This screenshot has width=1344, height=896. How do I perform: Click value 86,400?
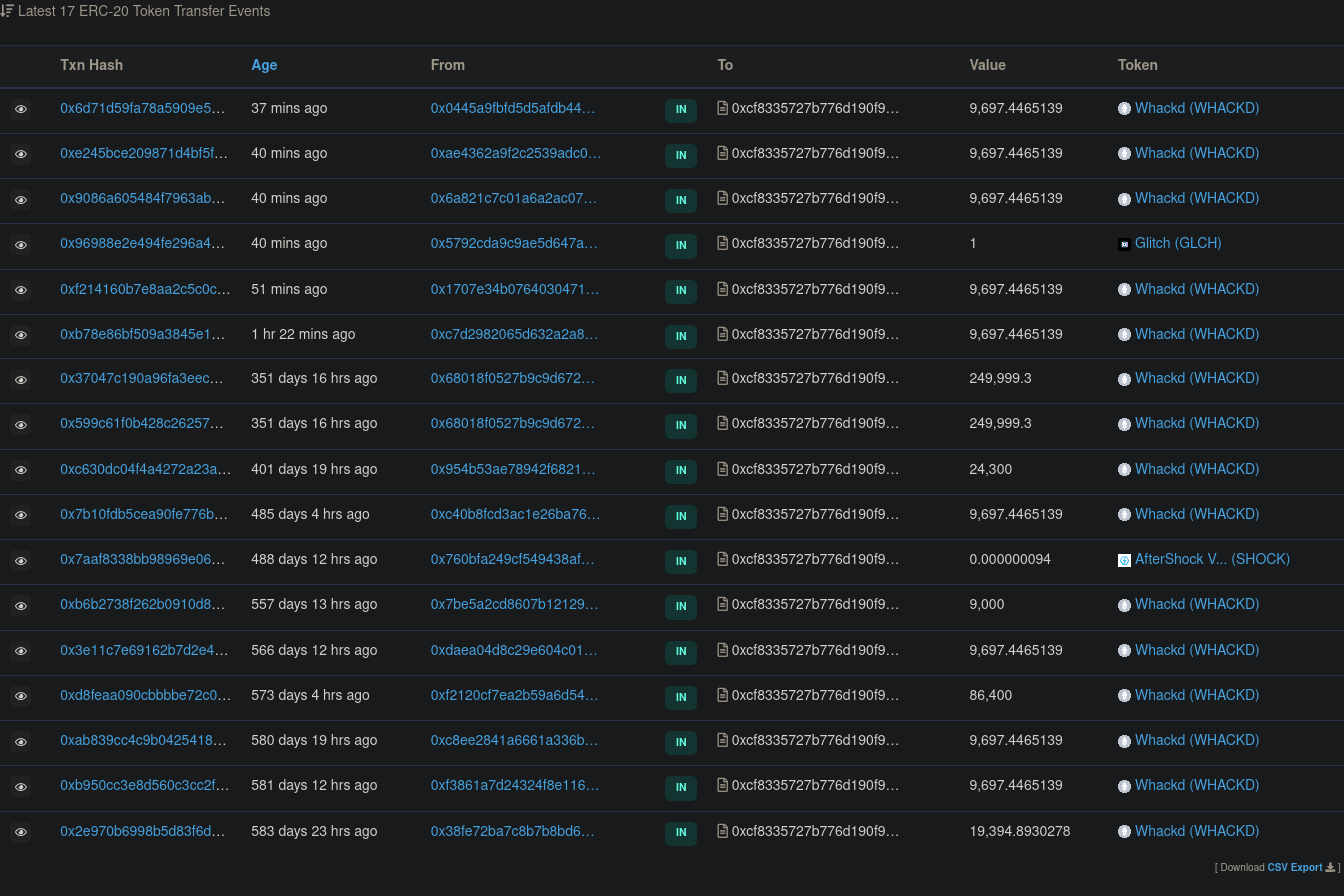[x=991, y=695]
